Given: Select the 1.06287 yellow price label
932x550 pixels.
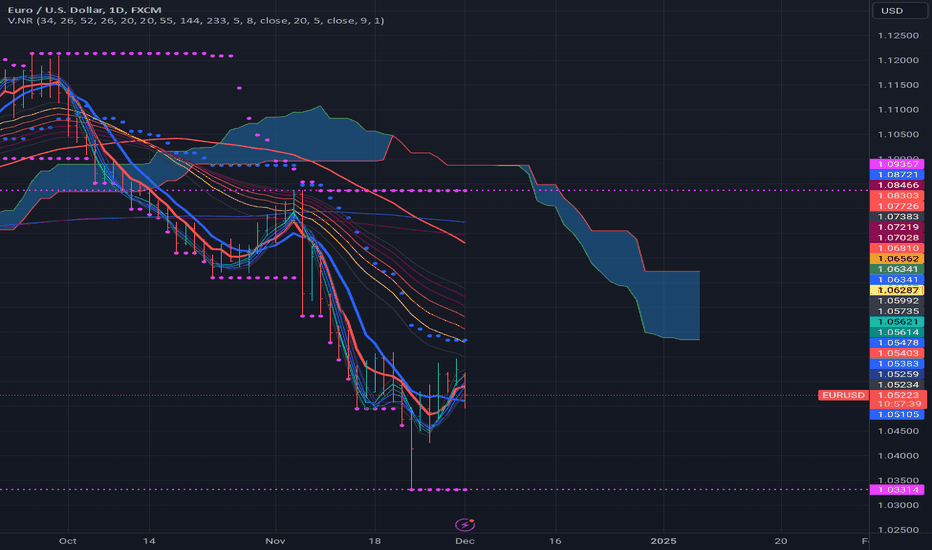Looking at the screenshot, I should pos(897,290).
